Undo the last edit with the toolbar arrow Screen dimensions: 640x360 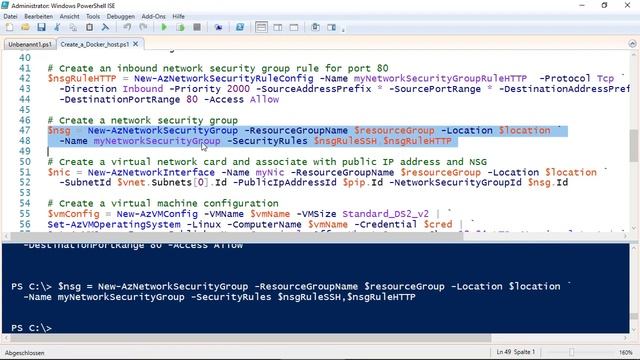point(127,27)
